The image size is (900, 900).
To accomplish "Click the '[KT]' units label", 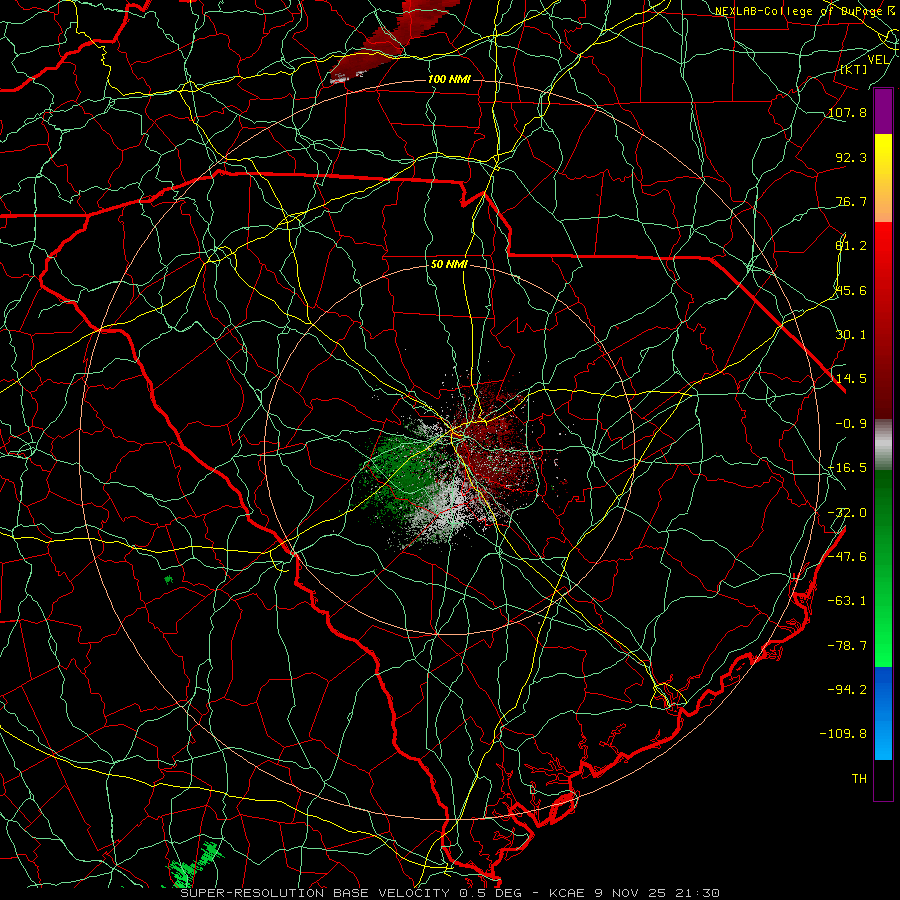I will click(853, 69).
